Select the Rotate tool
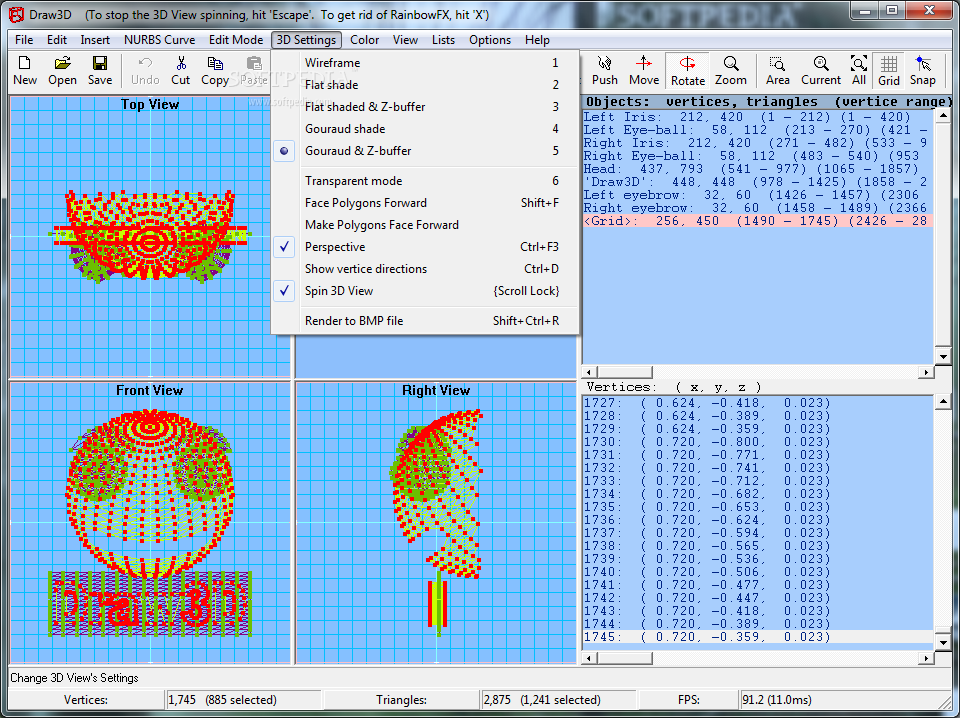Screen dimensions: 960x718 click(688, 70)
